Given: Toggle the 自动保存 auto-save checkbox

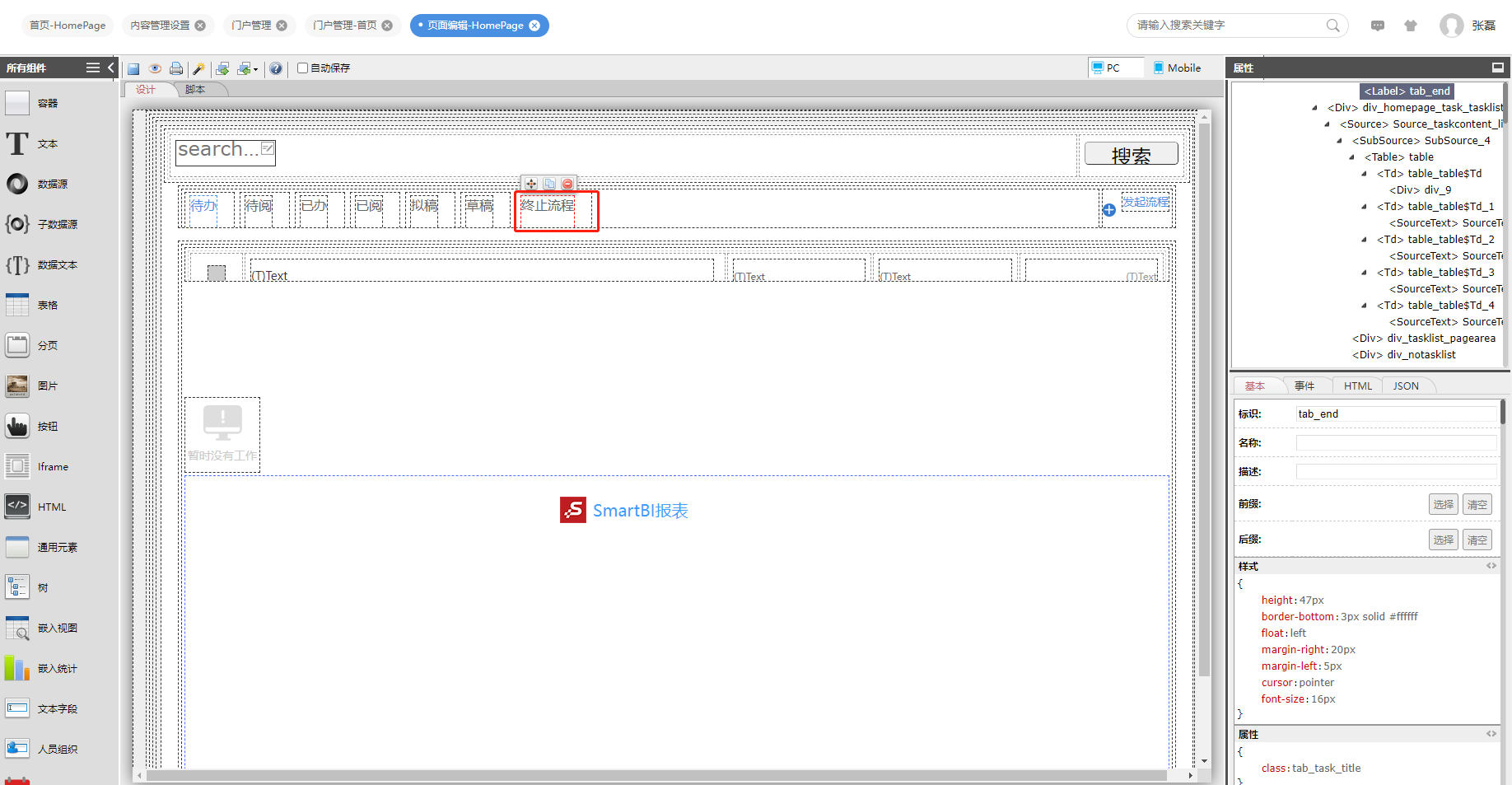Looking at the screenshot, I should [x=302, y=68].
